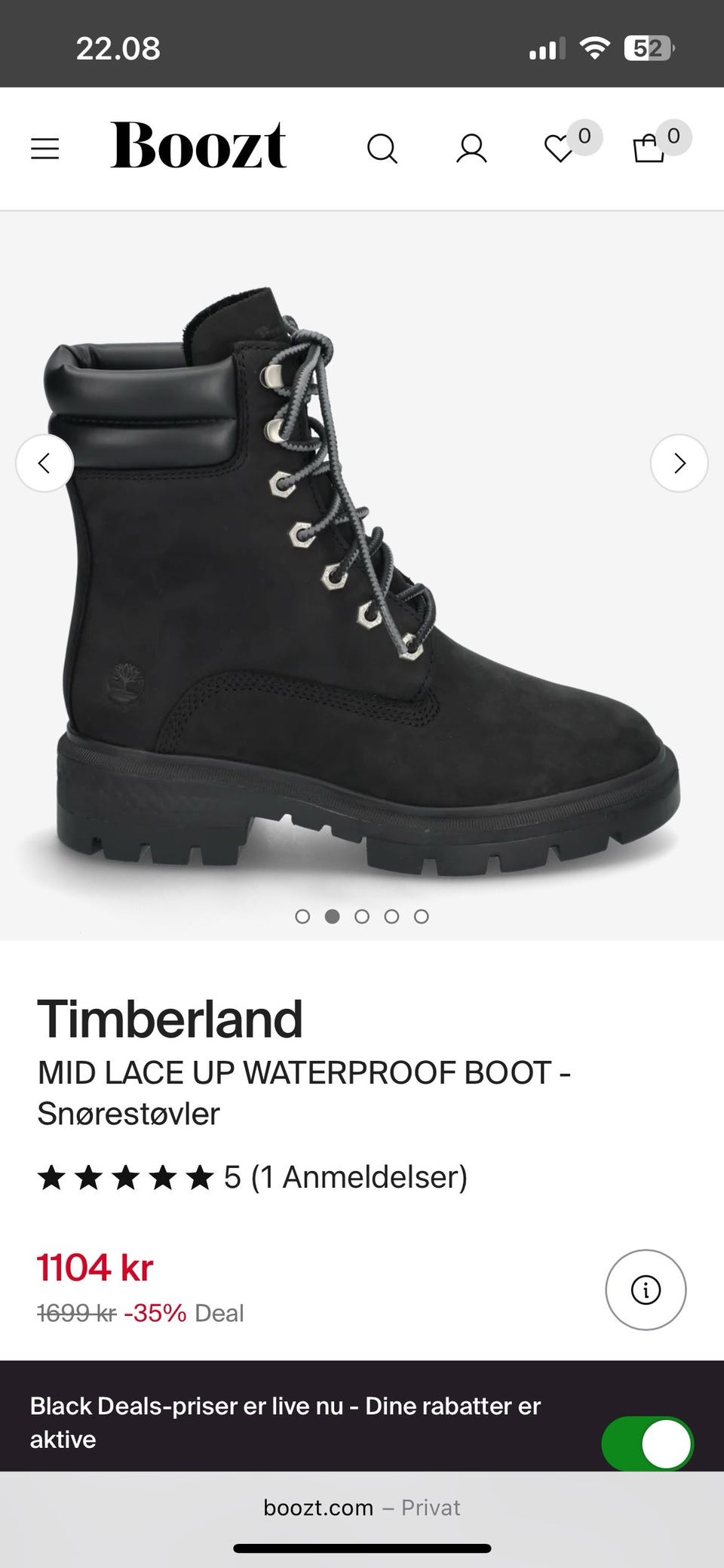This screenshot has width=724, height=1568.
Task: Show price info via the info icon
Action: [646, 1290]
